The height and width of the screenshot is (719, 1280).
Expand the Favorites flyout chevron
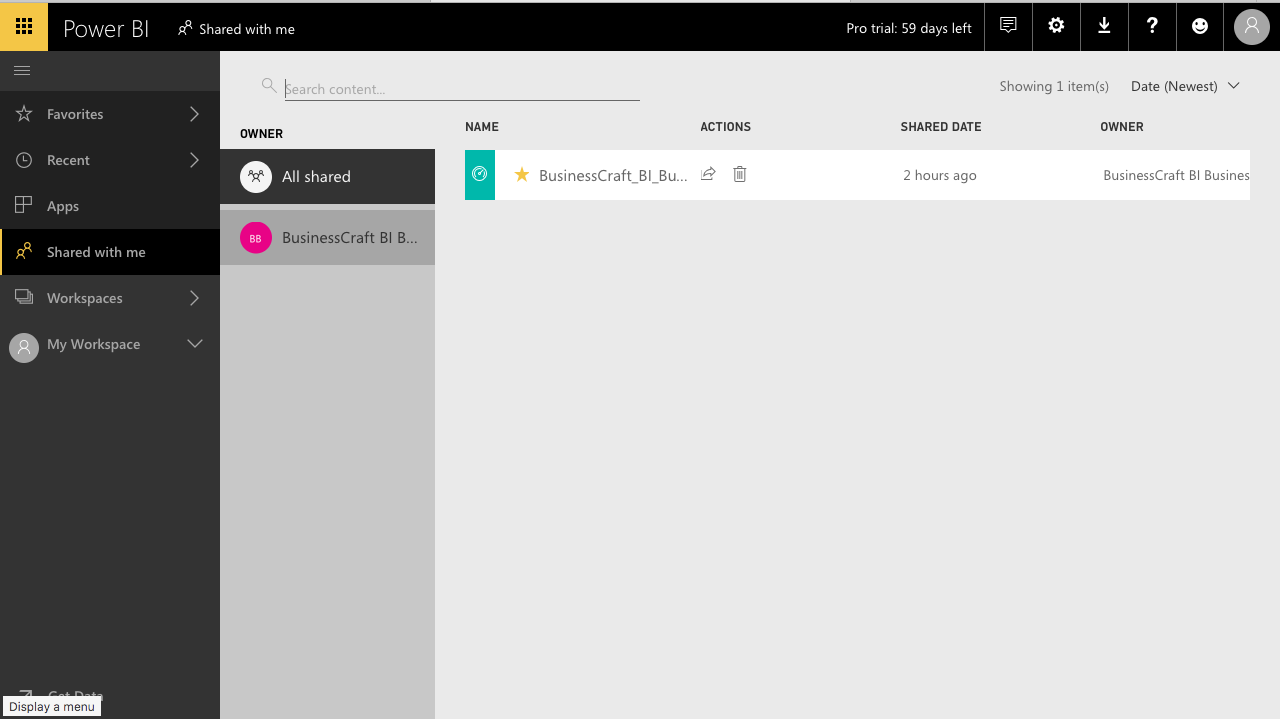(x=195, y=114)
